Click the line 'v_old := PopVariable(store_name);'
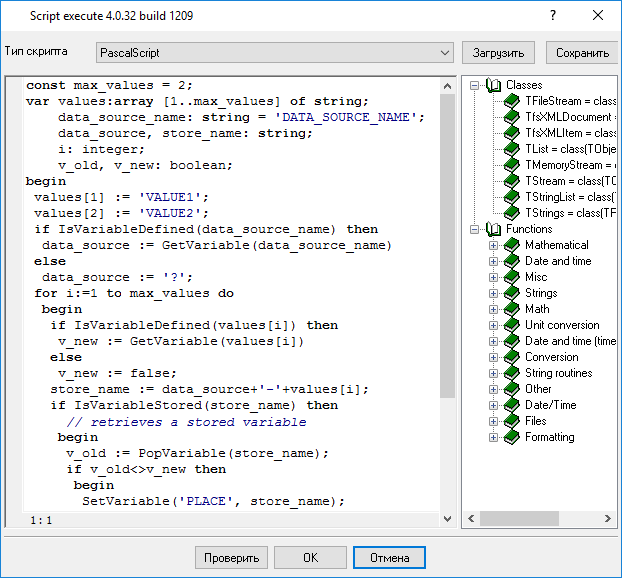The width and height of the screenshot is (622, 578). pos(198,453)
